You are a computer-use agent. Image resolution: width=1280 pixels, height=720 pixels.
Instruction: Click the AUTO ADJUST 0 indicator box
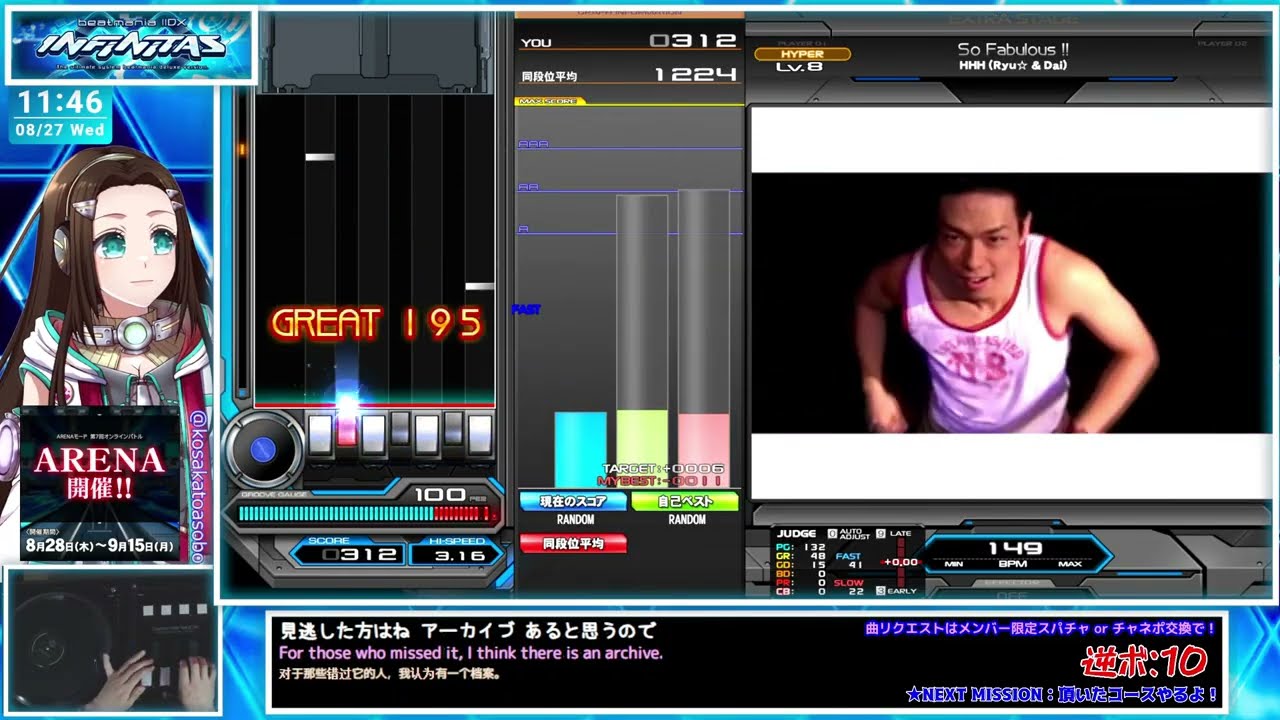(832, 534)
